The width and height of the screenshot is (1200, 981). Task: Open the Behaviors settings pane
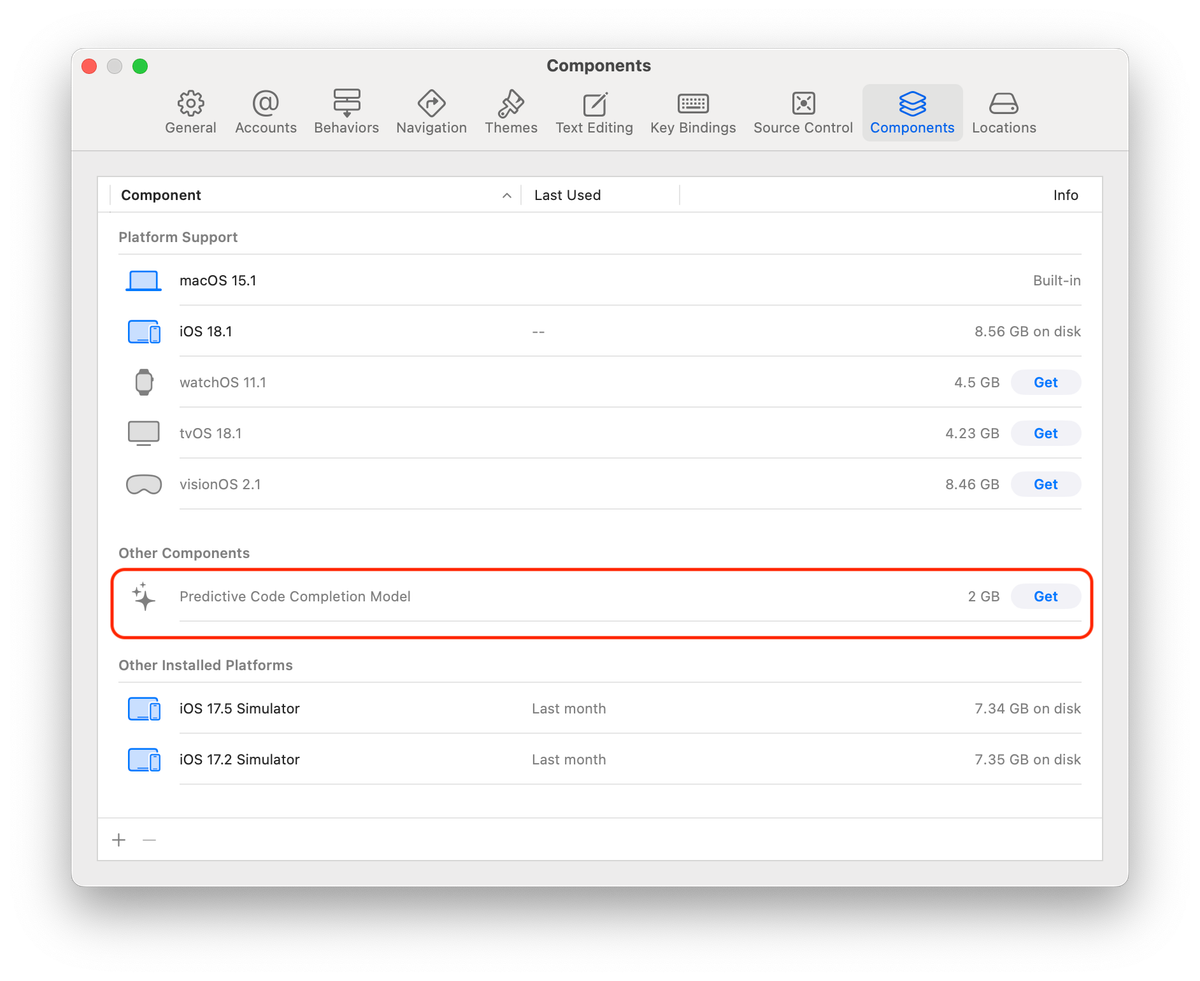coord(346,111)
